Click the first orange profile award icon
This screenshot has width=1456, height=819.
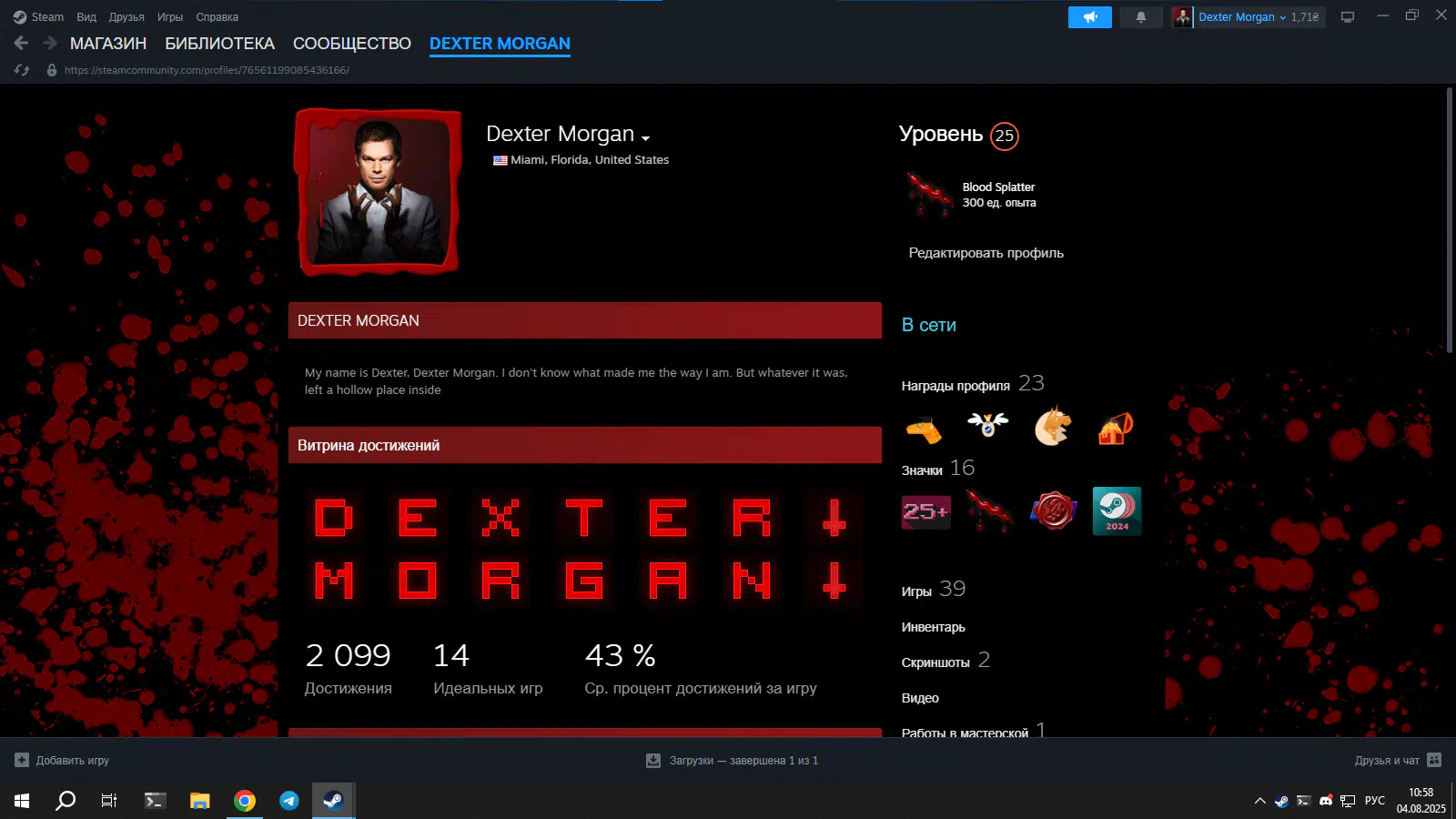tap(925, 428)
